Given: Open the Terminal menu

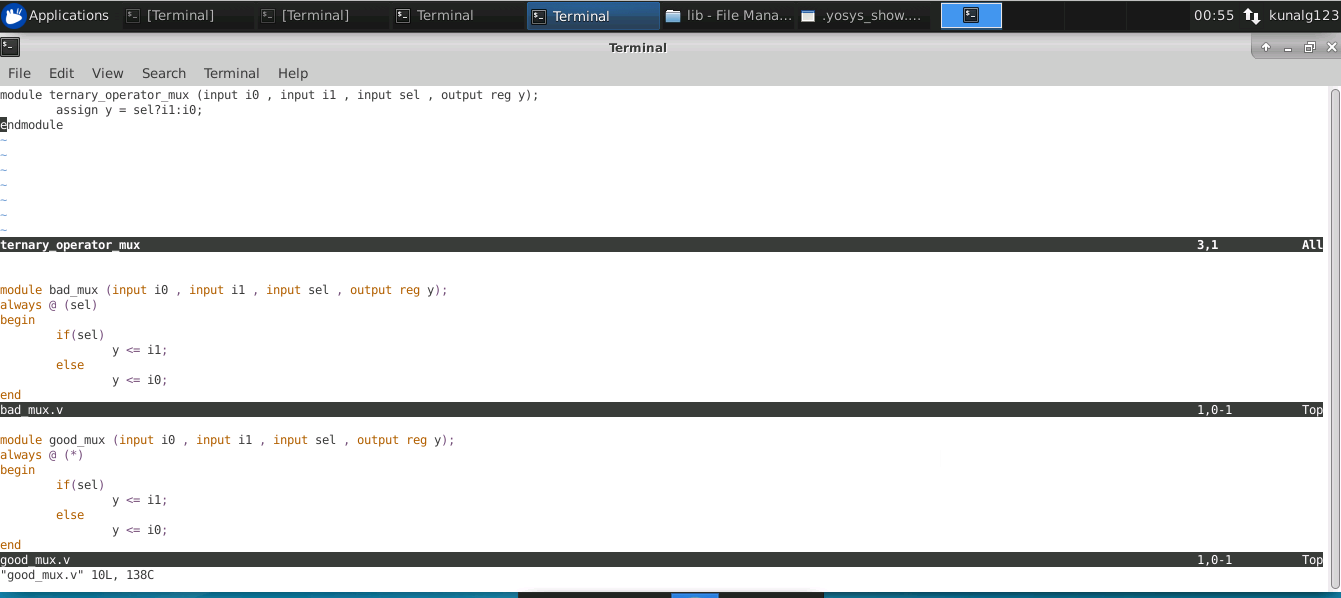Looking at the screenshot, I should pyautogui.click(x=231, y=72).
